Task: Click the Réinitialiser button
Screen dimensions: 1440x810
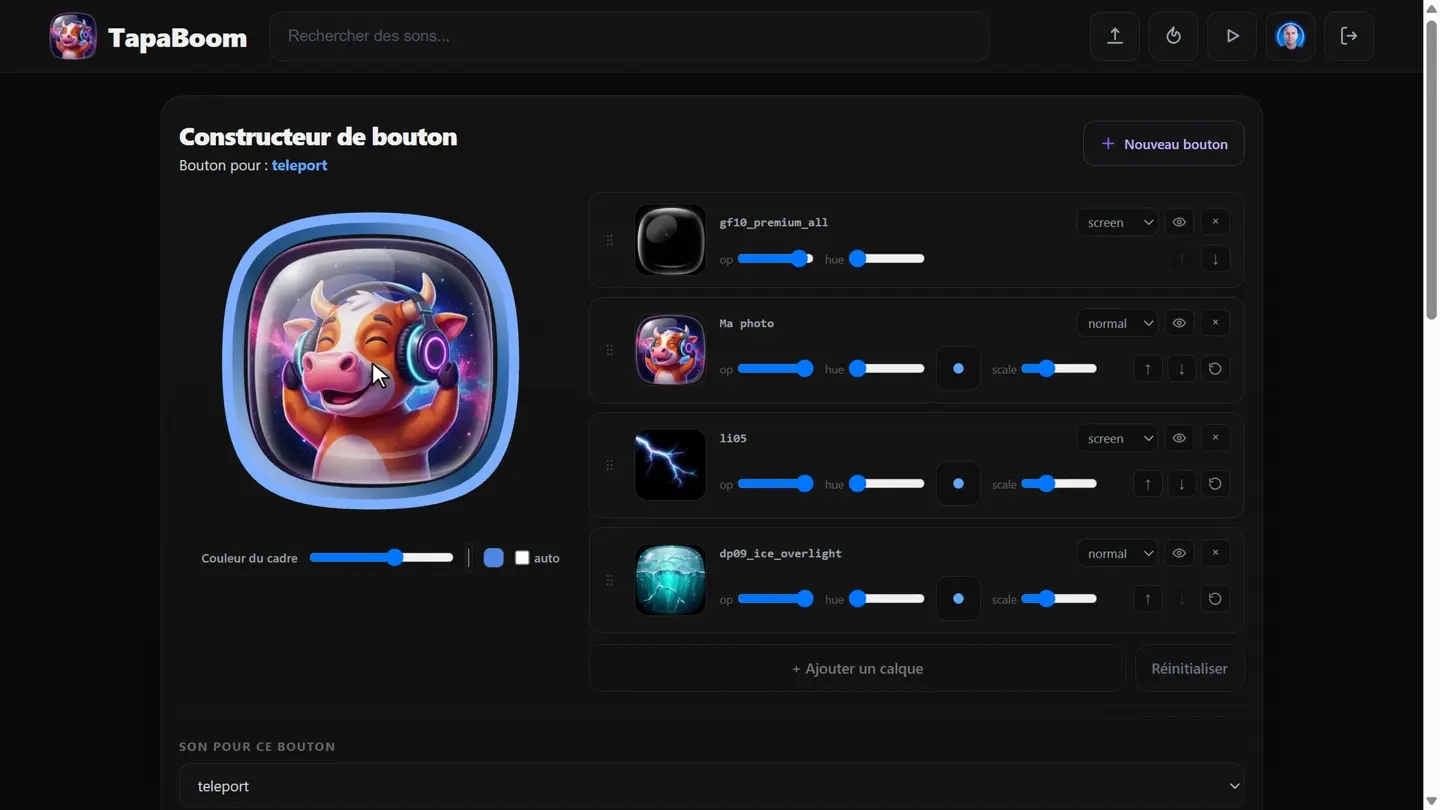Action: pos(1190,668)
